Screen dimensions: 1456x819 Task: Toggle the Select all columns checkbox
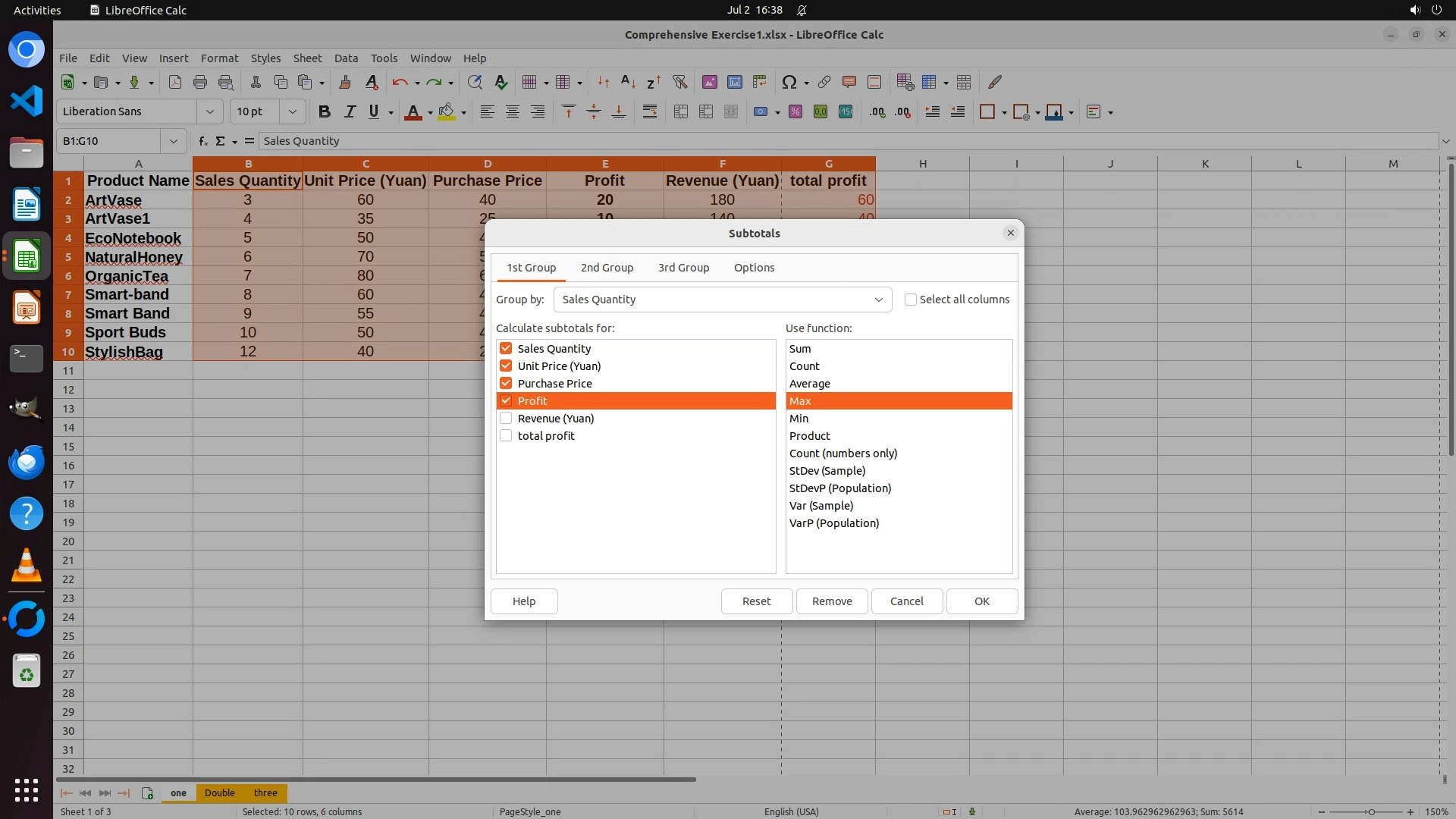coord(911,300)
